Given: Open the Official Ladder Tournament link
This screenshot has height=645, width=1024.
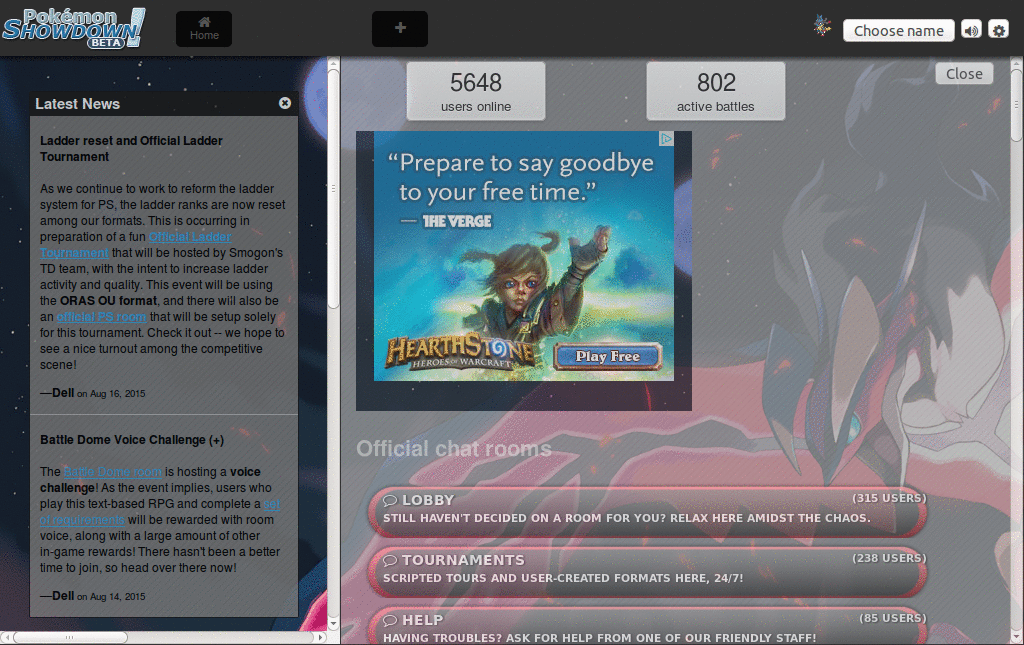Looking at the screenshot, I should [x=136, y=245].
